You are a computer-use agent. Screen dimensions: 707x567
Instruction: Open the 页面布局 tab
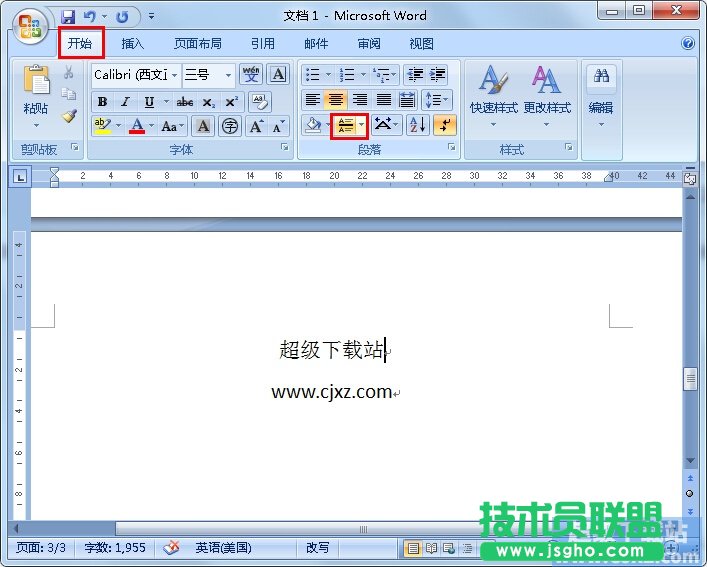tap(197, 44)
